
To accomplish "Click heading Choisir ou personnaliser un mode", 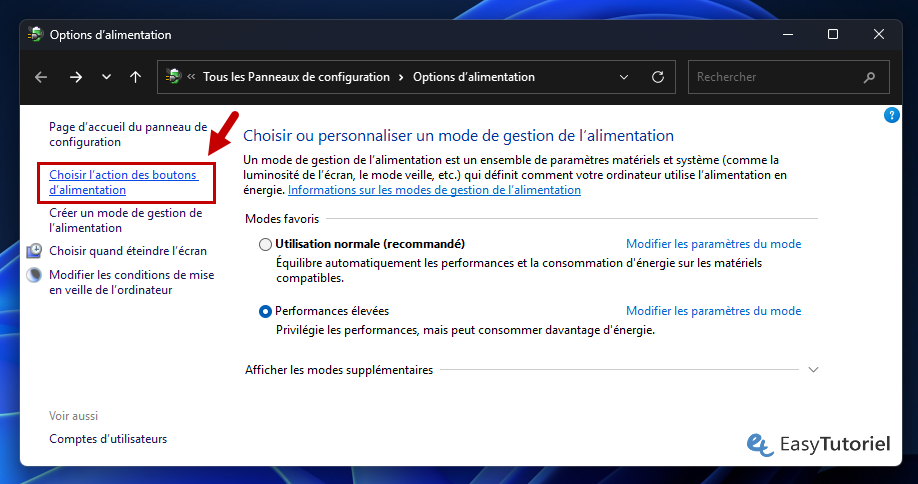I will coord(458,136).
